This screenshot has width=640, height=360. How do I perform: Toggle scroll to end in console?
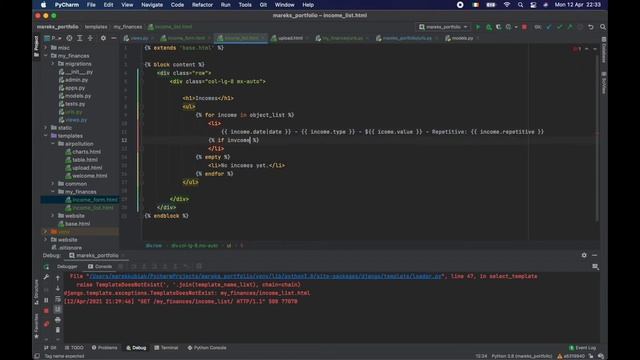click(58, 309)
